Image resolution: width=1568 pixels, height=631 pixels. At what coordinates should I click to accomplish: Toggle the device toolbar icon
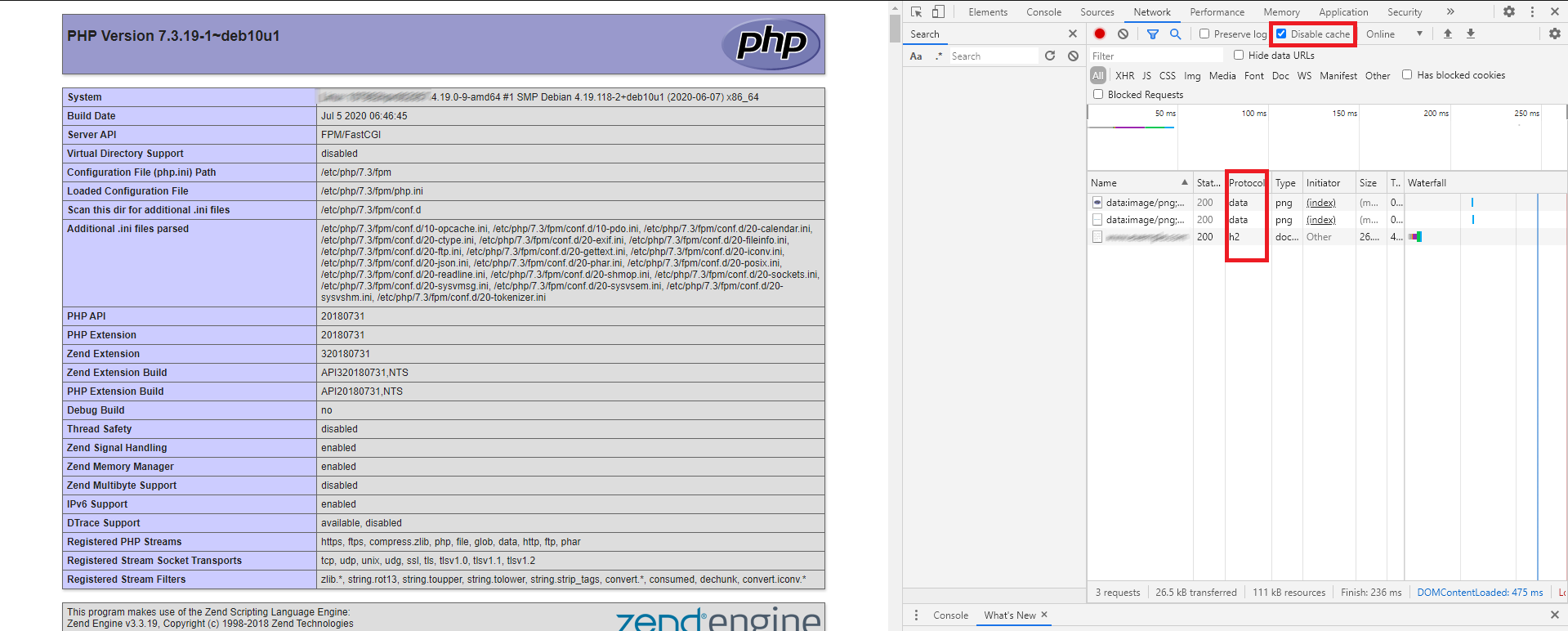click(938, 11)
